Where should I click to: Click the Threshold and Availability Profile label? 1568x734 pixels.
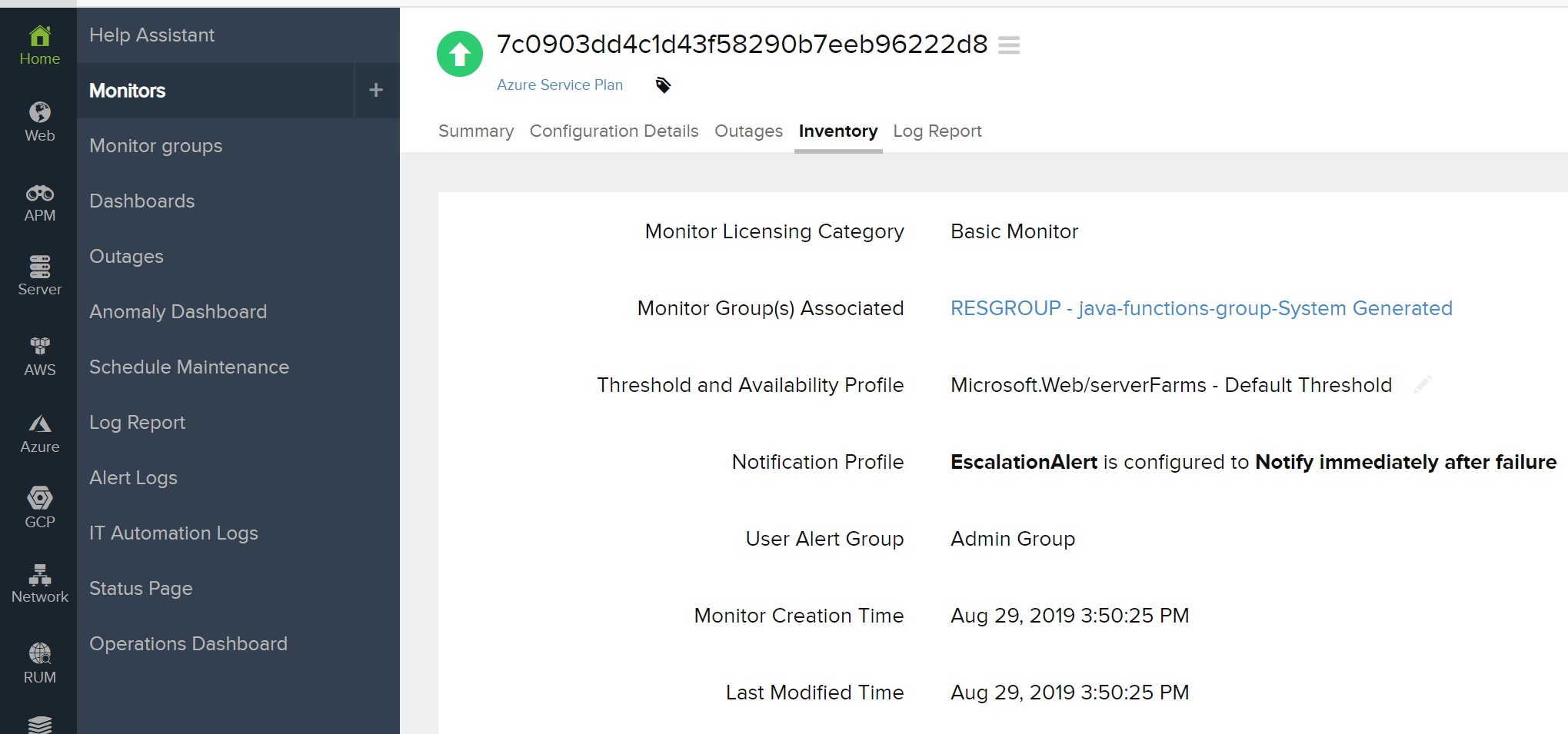751,385
